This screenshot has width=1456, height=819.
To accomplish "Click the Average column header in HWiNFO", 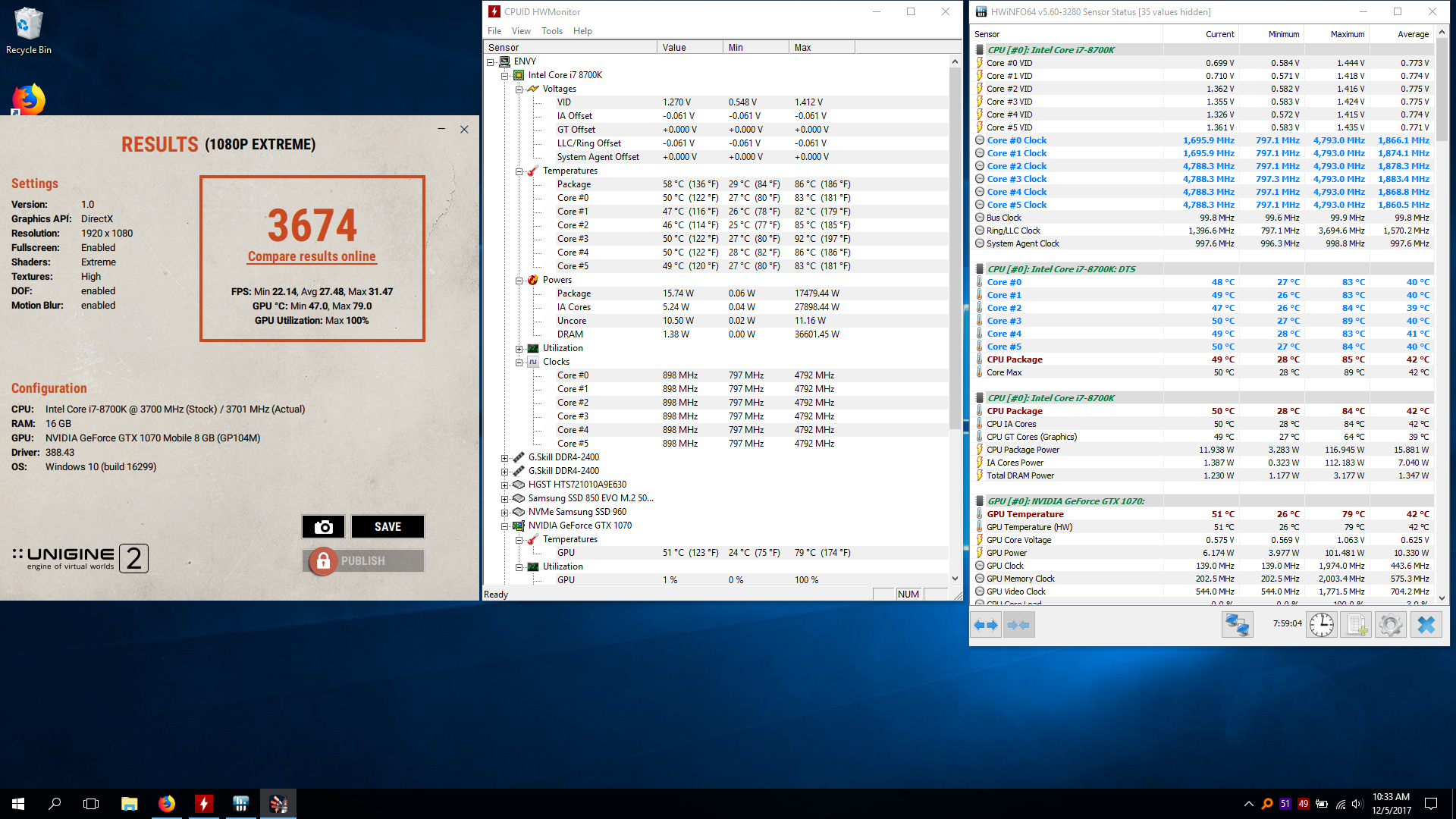I will click(1401, 34).
